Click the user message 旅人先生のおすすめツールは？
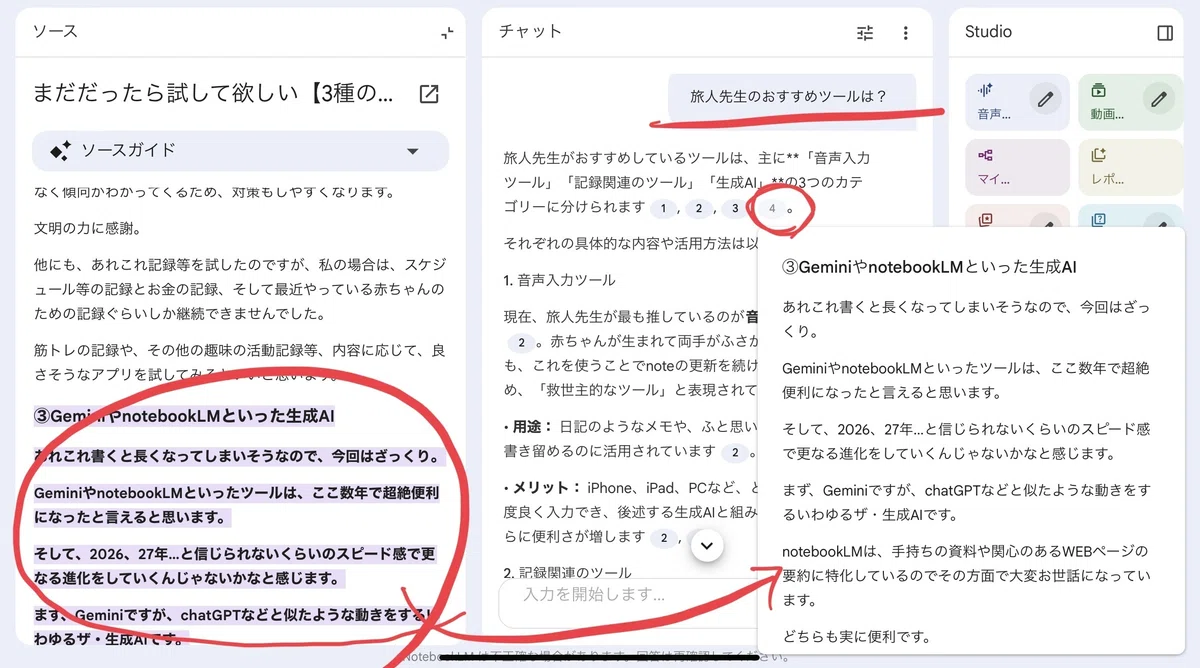 (789, 97)
